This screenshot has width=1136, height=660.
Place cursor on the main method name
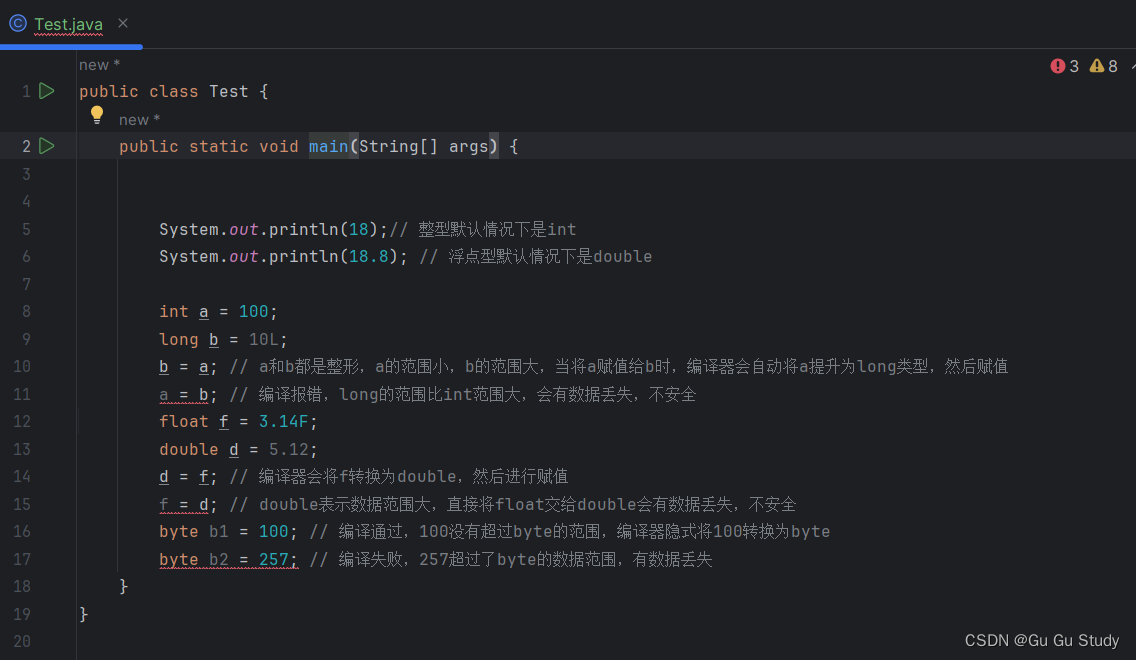pyautogui.click(x=328, y=146)
